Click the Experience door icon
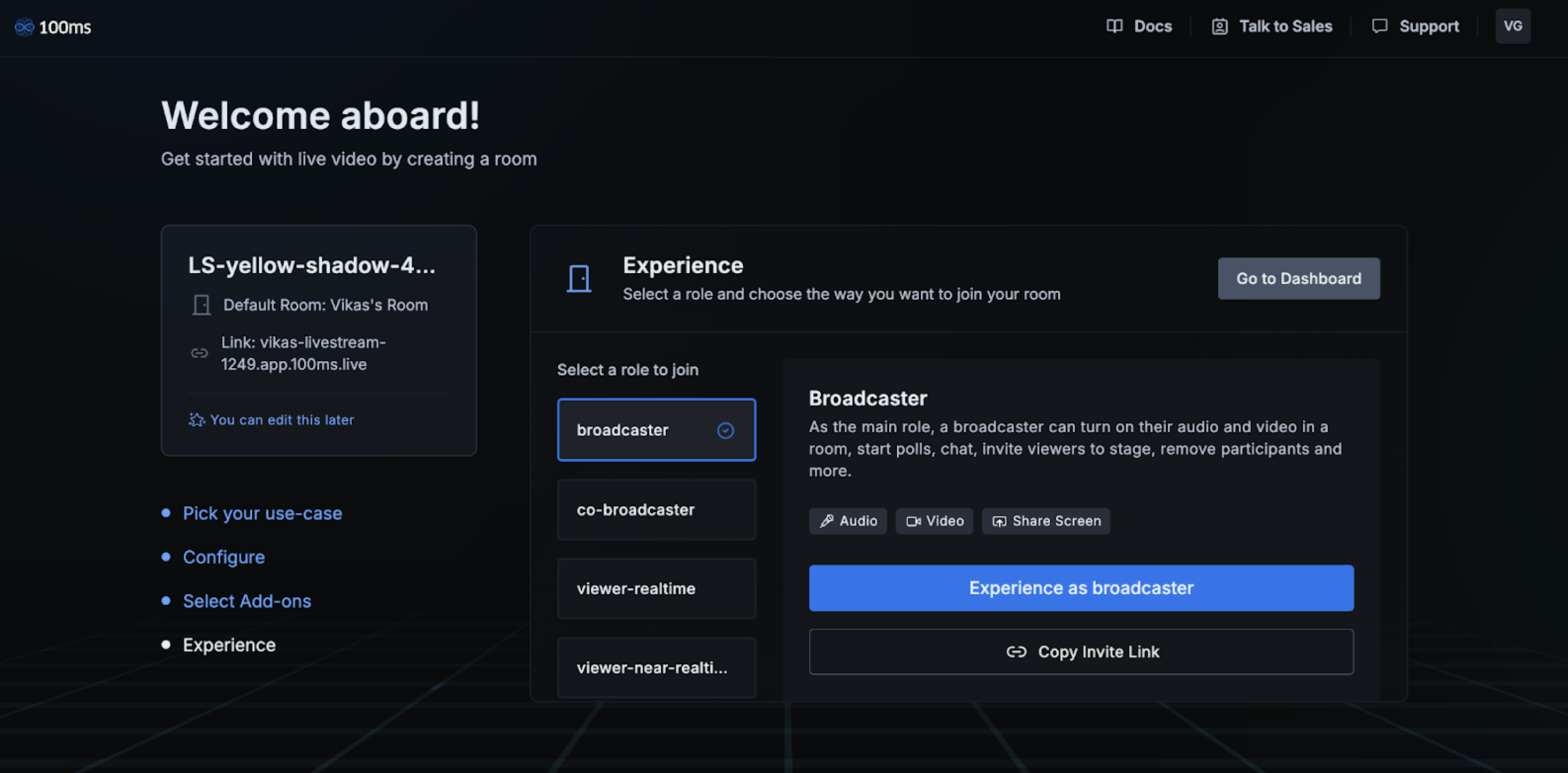This screenshot has width=1568, height=773. [579, 279]
